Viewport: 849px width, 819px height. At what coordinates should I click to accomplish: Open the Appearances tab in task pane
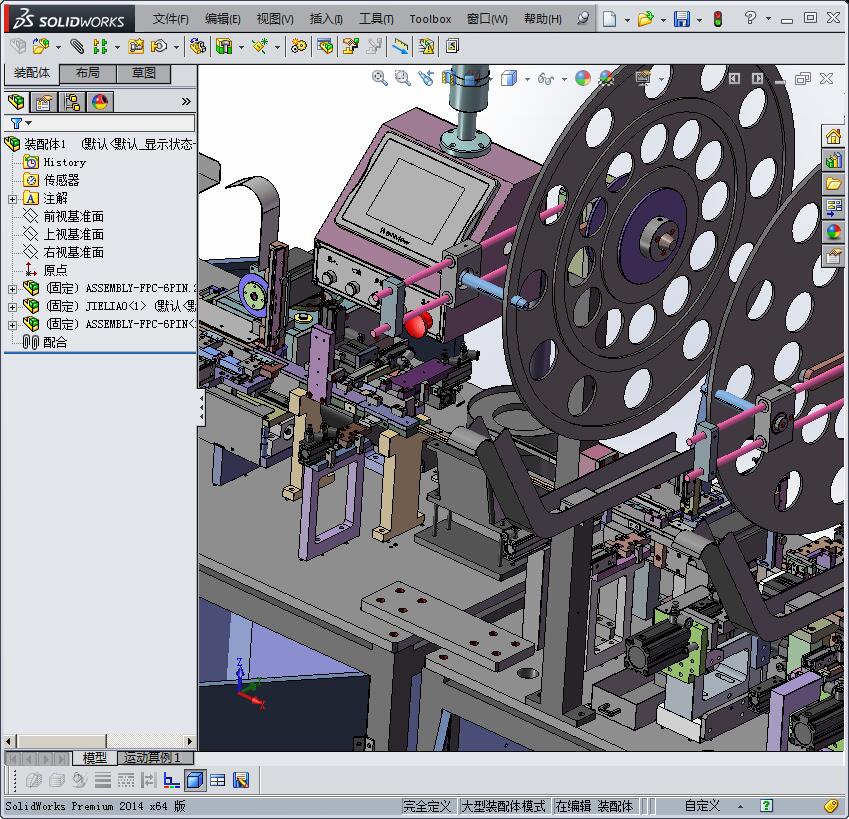pyautogui.click(x=833, y=232)
